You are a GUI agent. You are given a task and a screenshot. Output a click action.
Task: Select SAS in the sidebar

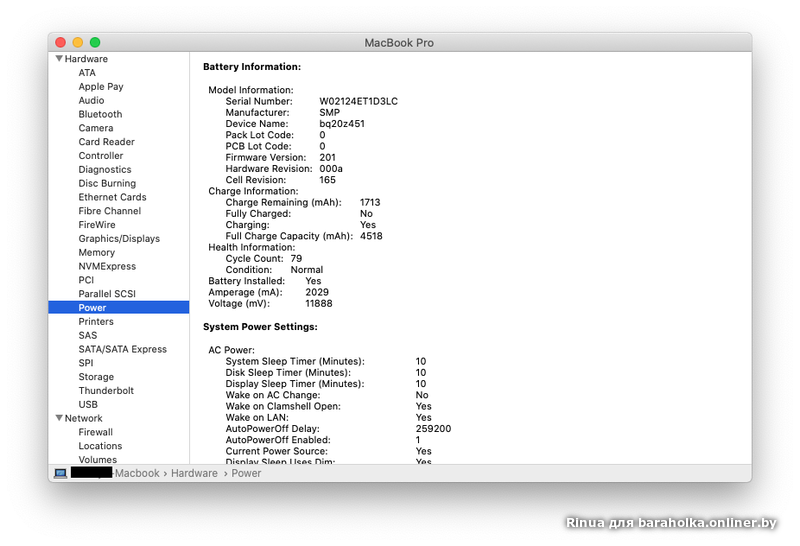coord(88,335)
